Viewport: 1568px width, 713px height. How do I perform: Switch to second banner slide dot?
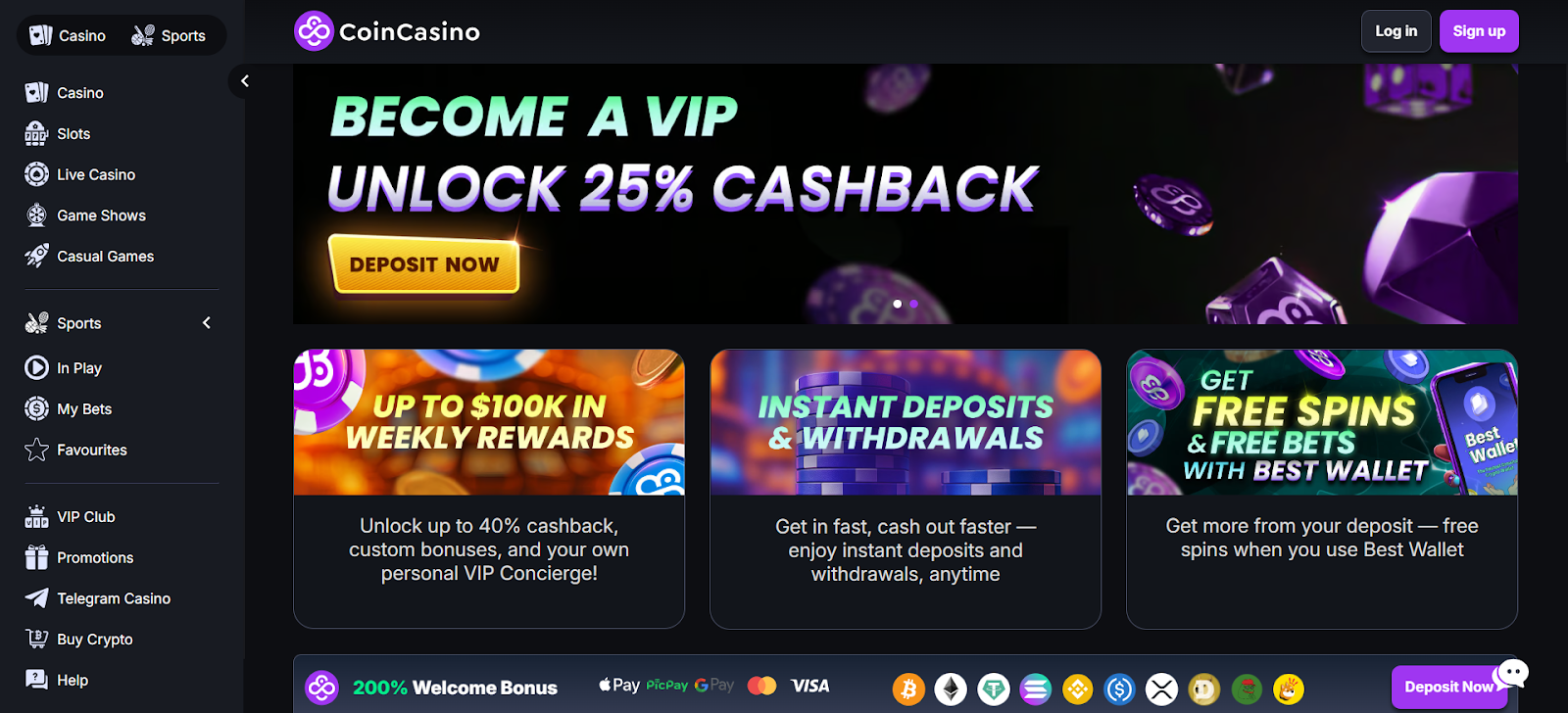point(914,304)
